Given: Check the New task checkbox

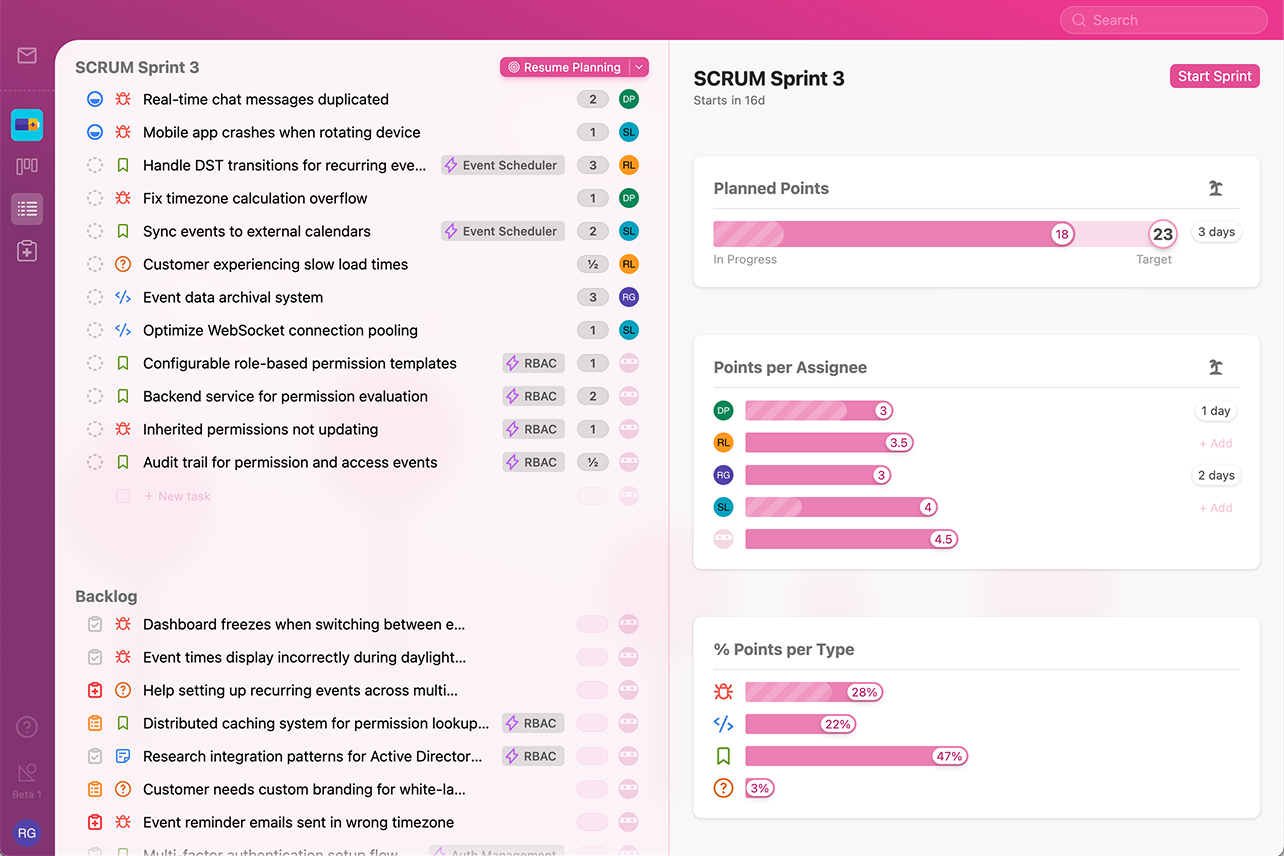Looking at the screenshot, I should point(123,496).
